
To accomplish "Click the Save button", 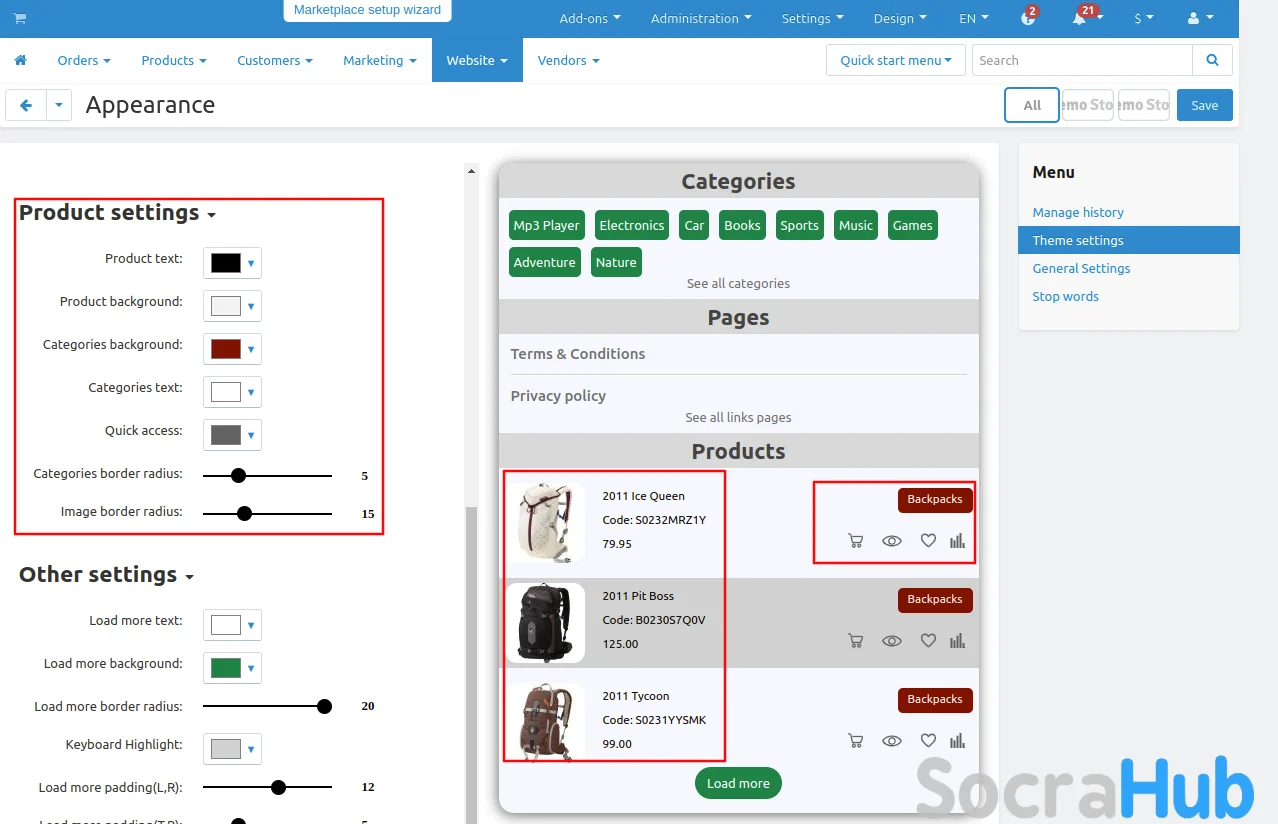I will pyautogui.click(x=1204, y=105).
